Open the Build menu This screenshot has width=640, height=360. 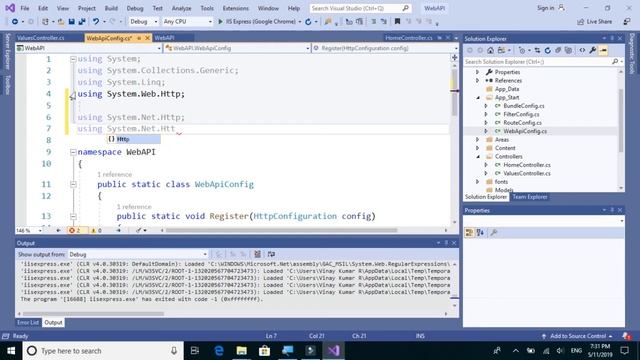[x=111, y=8]
